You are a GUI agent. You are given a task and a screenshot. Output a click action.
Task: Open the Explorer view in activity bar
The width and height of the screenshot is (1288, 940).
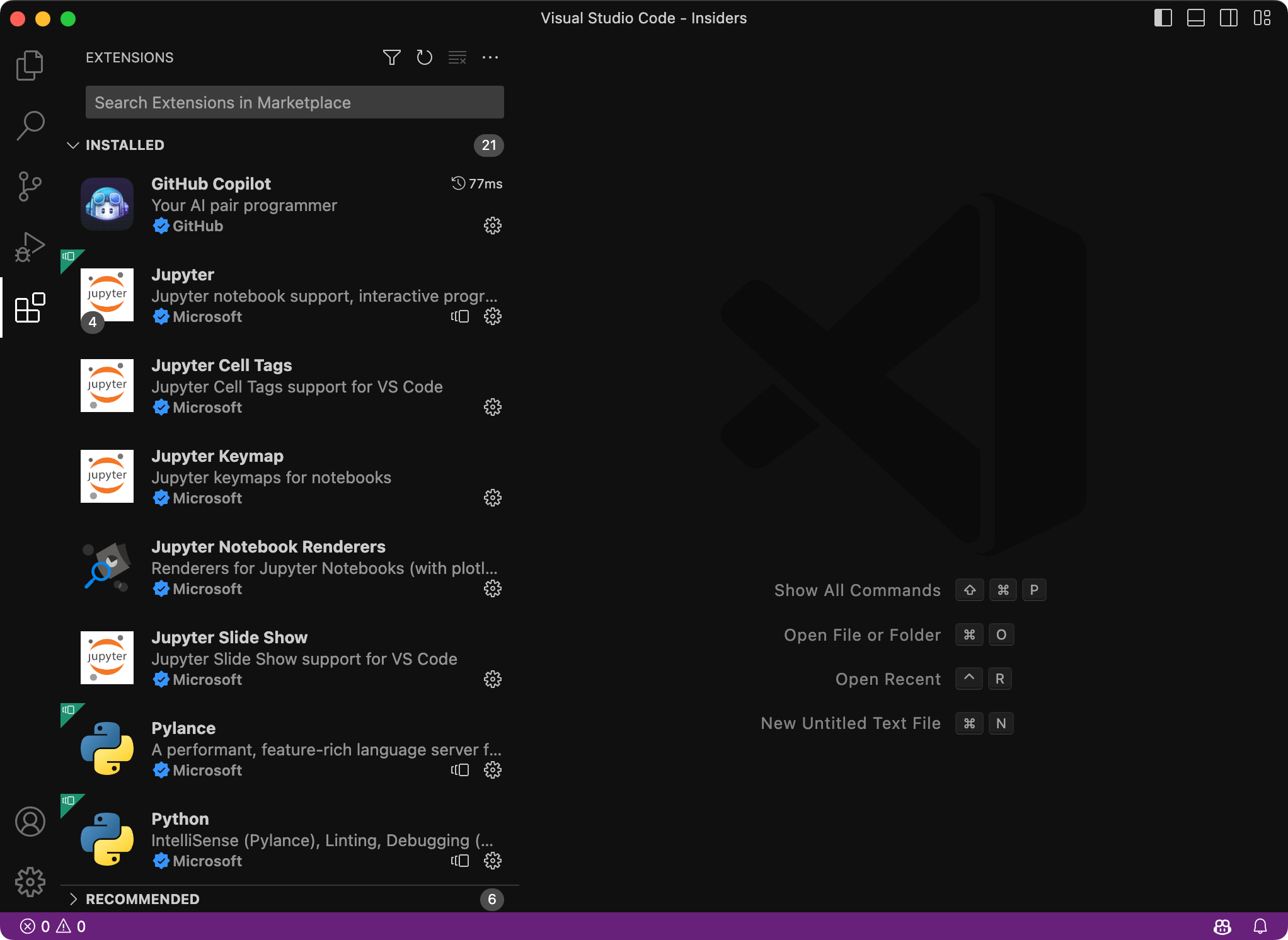click(30, 66)
